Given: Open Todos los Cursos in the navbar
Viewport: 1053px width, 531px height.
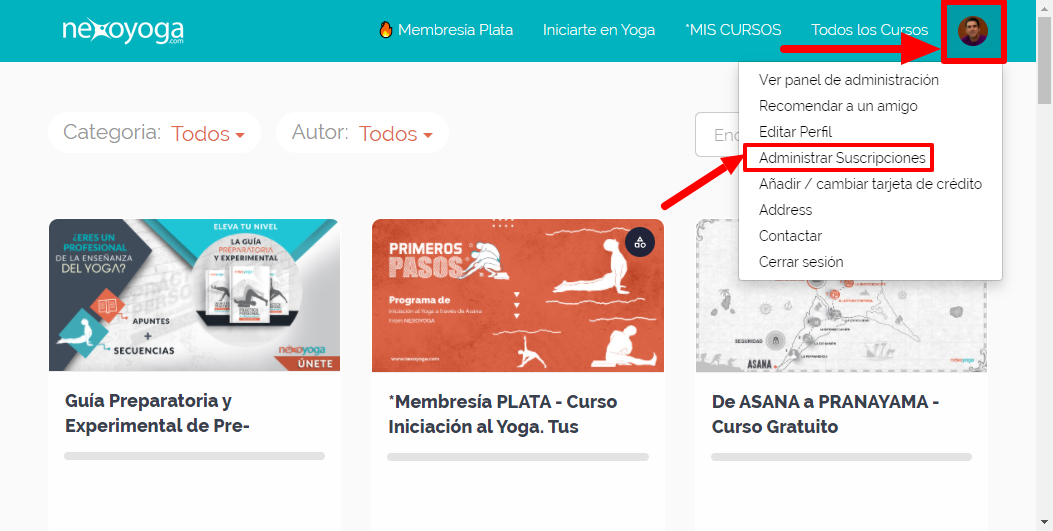Looking at the screenshot, I should [x=870, y=30].
